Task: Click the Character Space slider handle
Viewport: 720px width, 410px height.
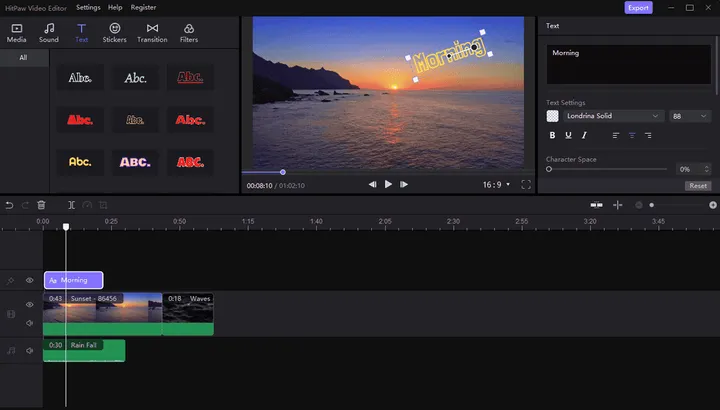Action: click(x=549, y=169)
